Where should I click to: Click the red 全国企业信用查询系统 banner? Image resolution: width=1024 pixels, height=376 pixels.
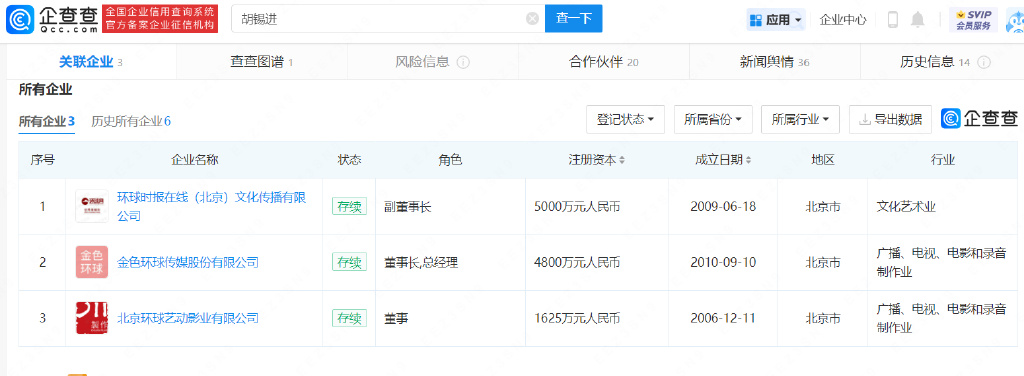[x=160, y=19]
